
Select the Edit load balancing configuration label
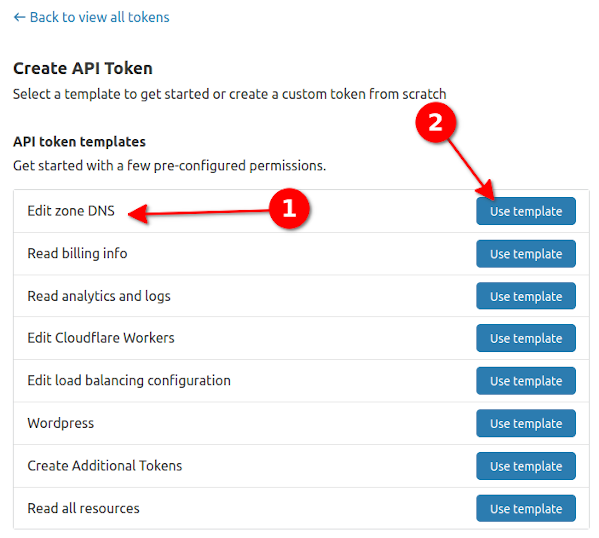(129, 381)
